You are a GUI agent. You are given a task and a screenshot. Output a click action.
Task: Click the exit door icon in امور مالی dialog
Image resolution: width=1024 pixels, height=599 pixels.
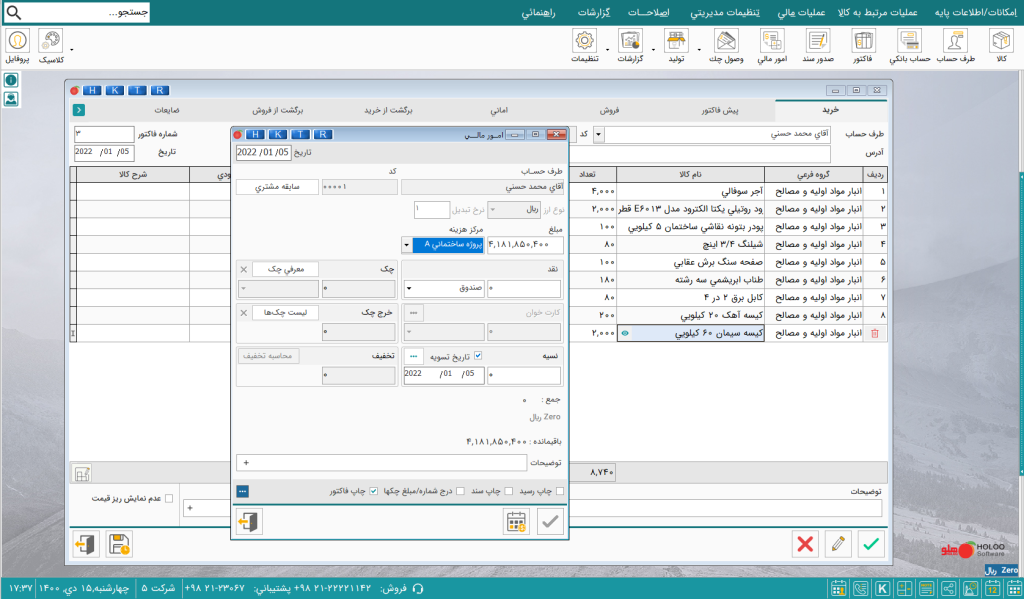(x=249, y=522)
